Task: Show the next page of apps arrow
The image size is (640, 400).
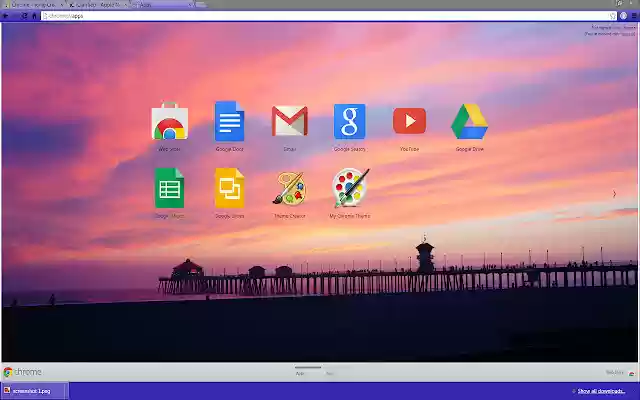Action: (x=614, y=194)
